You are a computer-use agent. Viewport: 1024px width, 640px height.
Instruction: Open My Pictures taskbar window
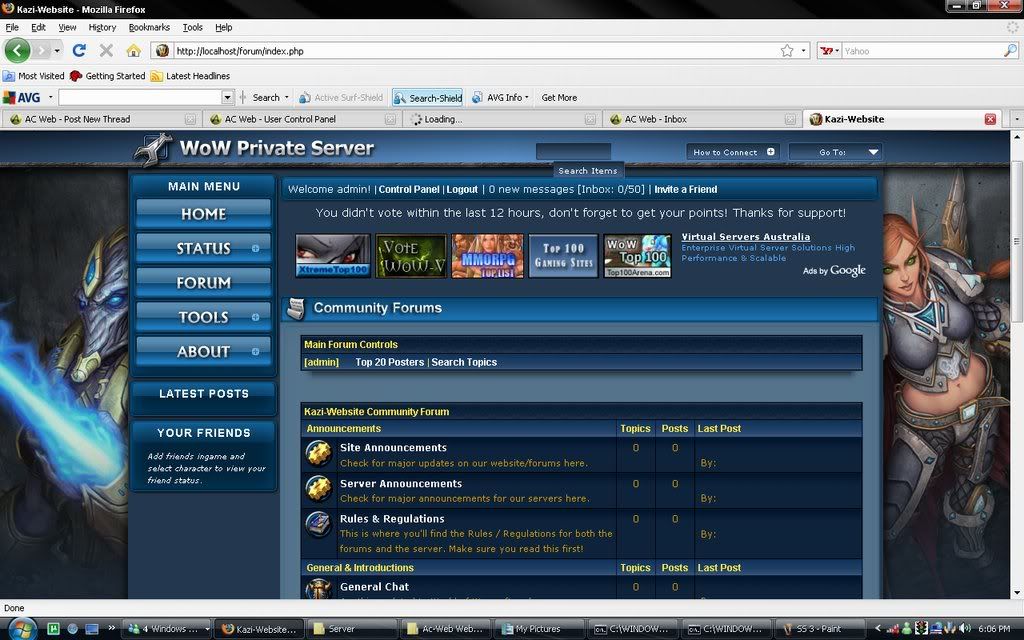pyautogui.click(x=538, y=629)
